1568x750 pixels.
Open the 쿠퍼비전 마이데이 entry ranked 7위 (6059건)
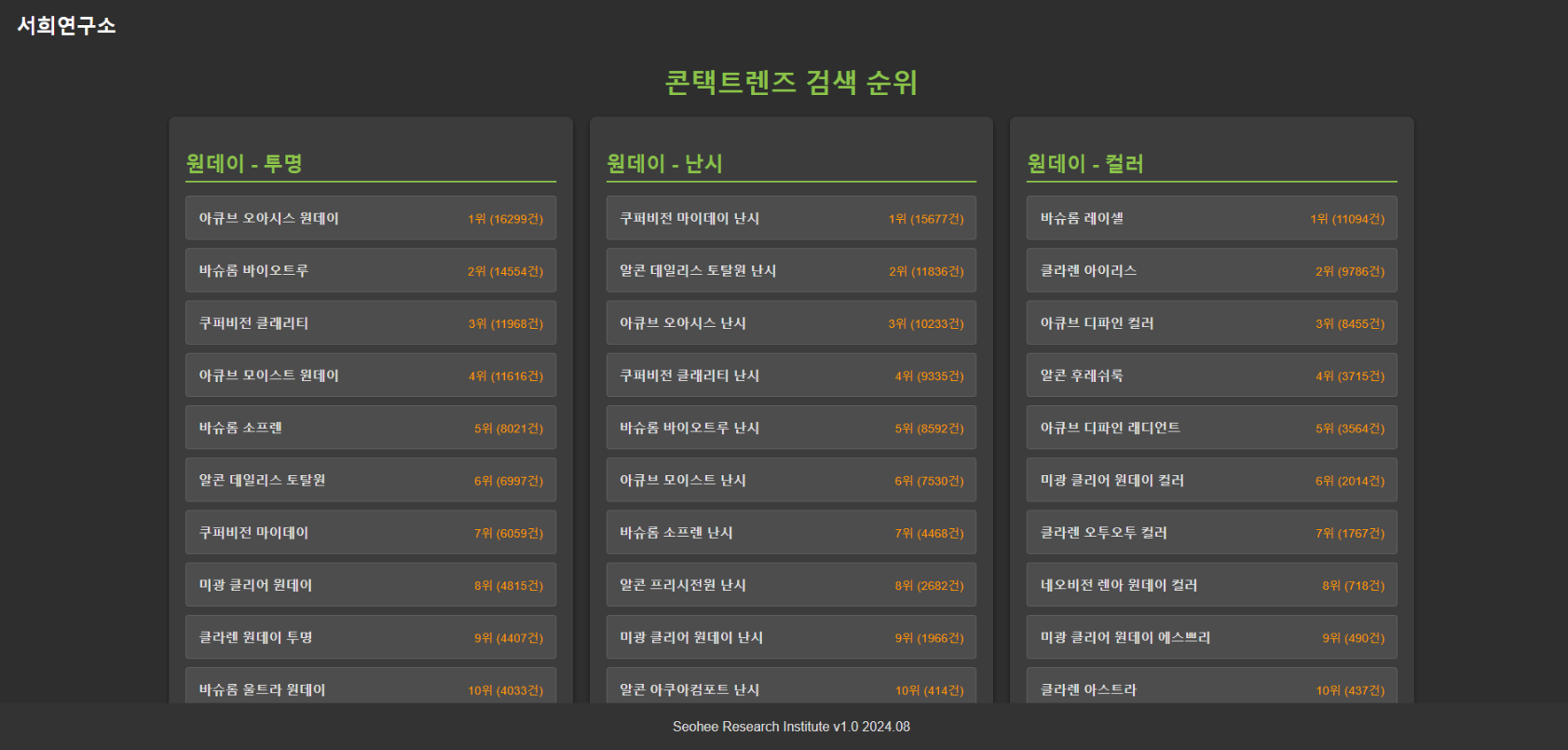click(x=371, y=532)
